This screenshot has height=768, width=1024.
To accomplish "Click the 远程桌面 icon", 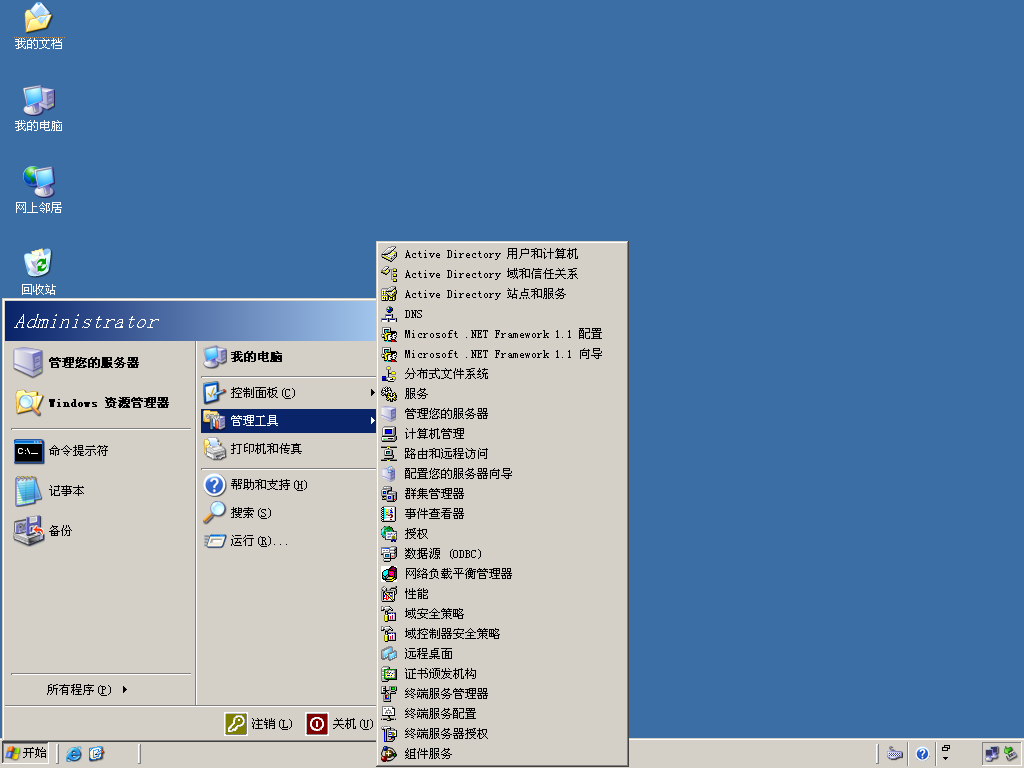I will click(389, 654).
